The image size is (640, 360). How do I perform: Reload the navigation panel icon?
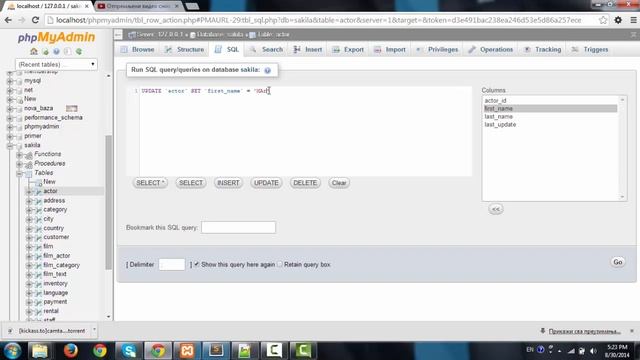(x=79, y=51)
